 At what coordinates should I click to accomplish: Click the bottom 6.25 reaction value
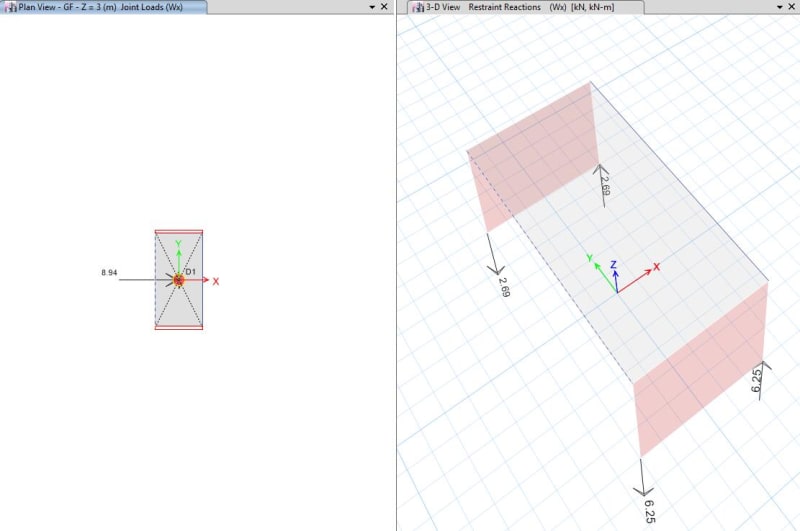tap(649, 511)
